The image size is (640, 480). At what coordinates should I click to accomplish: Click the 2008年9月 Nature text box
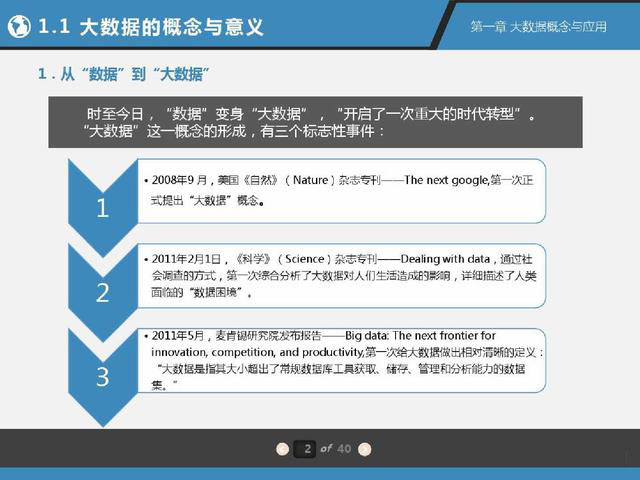tap(340, 190)
